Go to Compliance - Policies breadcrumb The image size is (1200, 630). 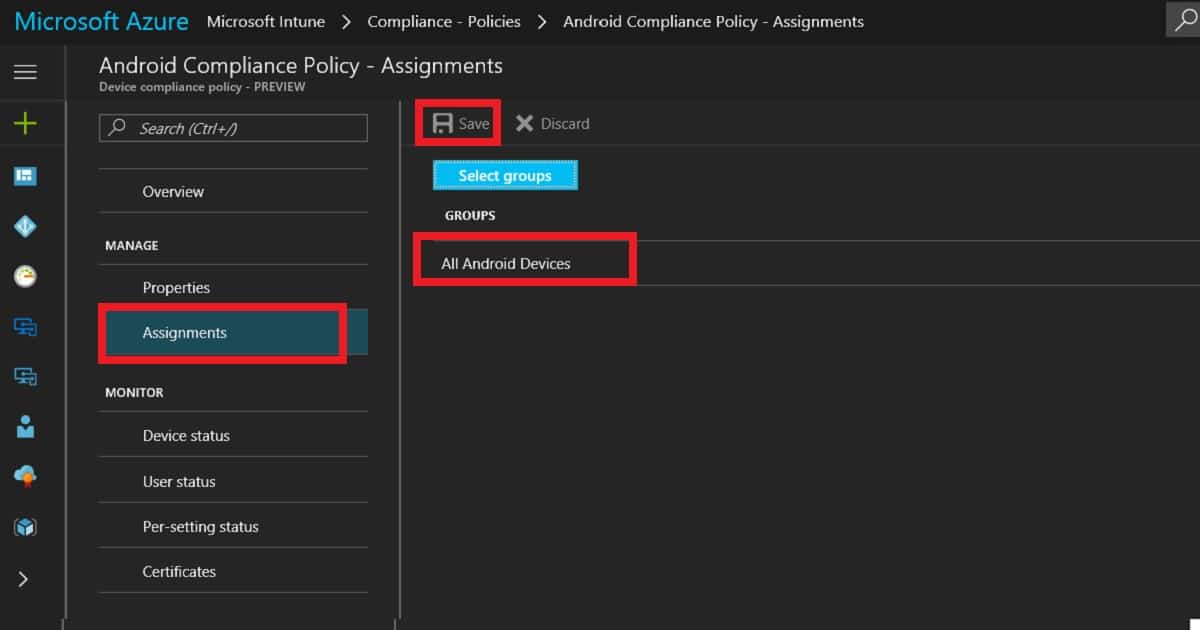pyautogui.click(x=444, y=21)
